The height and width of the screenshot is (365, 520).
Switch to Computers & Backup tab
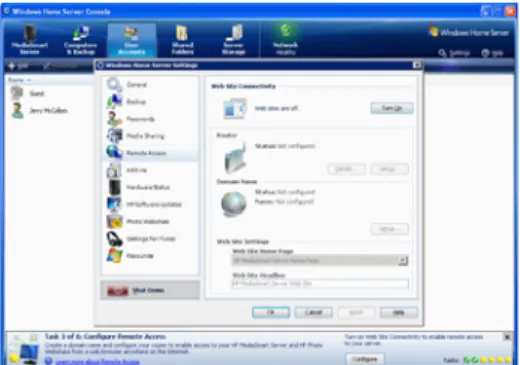pyautogui.click(x=80, y=40)
